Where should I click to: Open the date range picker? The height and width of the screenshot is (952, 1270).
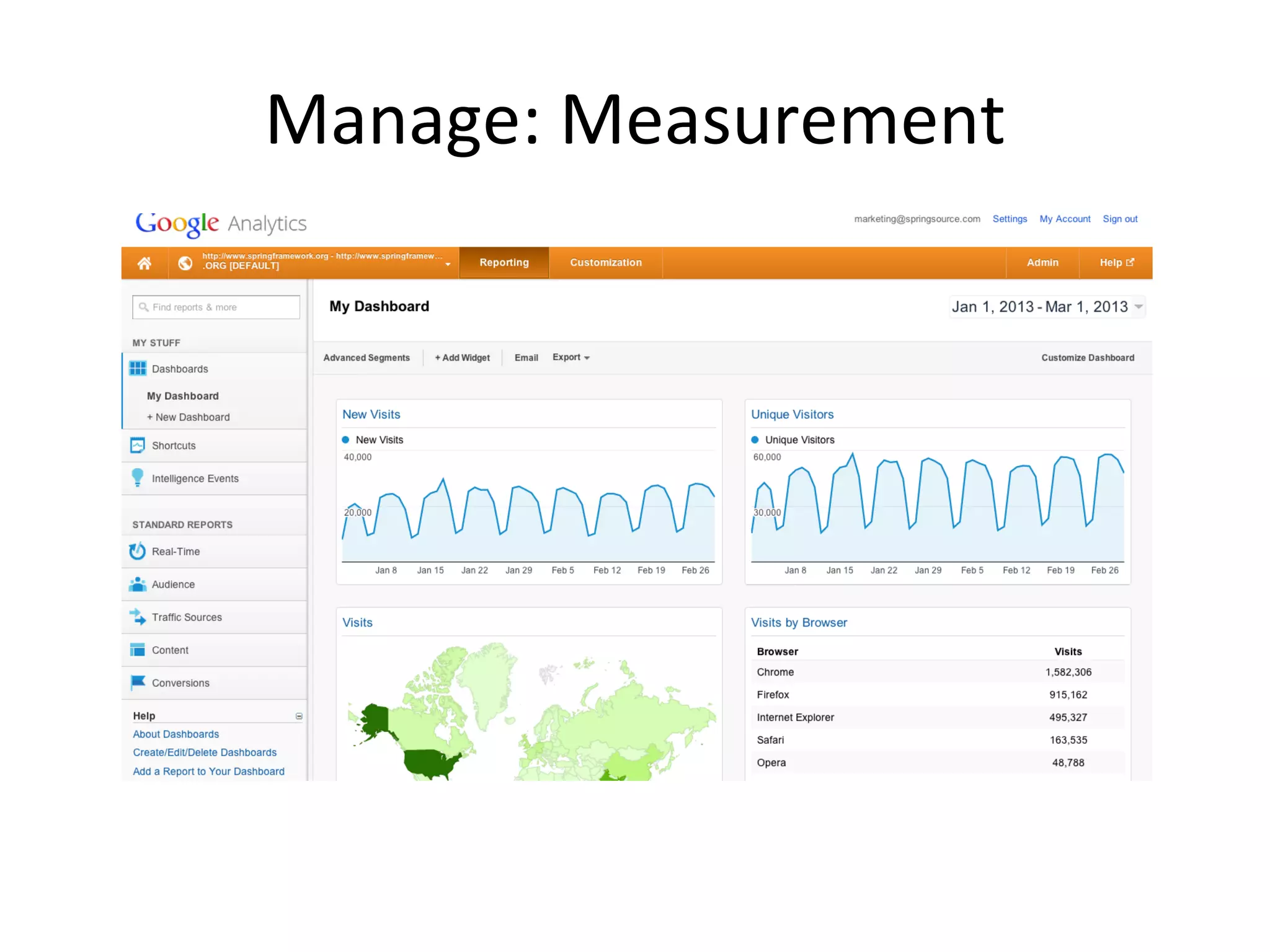[x=1047, y=307]
